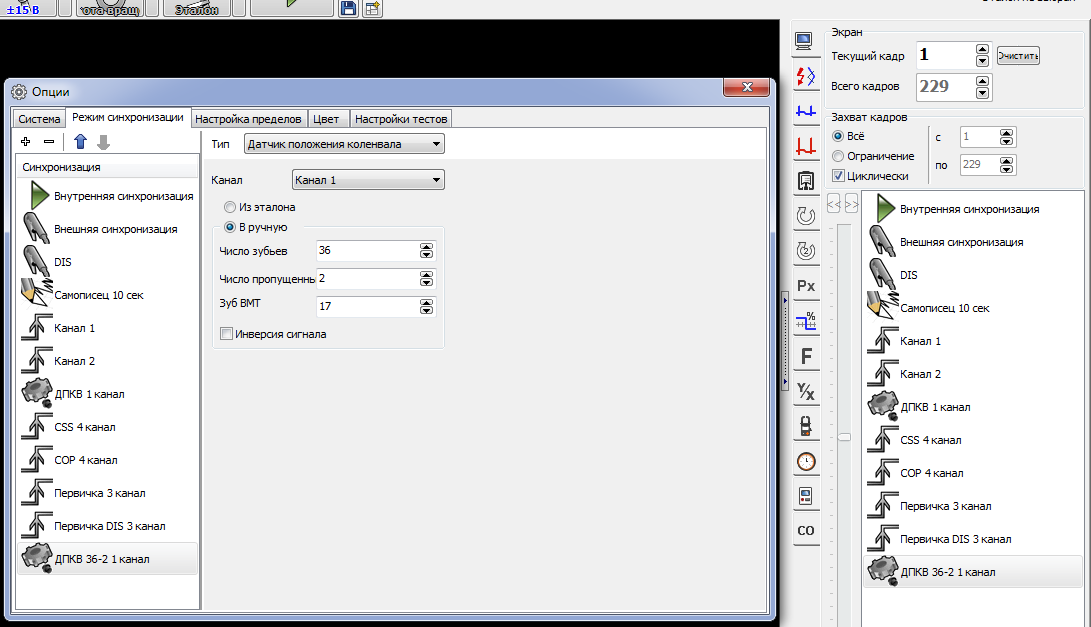Click the F icon in the side toolbar
Image resolution: width=1091 pixels, height=627 pixels.
coord(806,356)
